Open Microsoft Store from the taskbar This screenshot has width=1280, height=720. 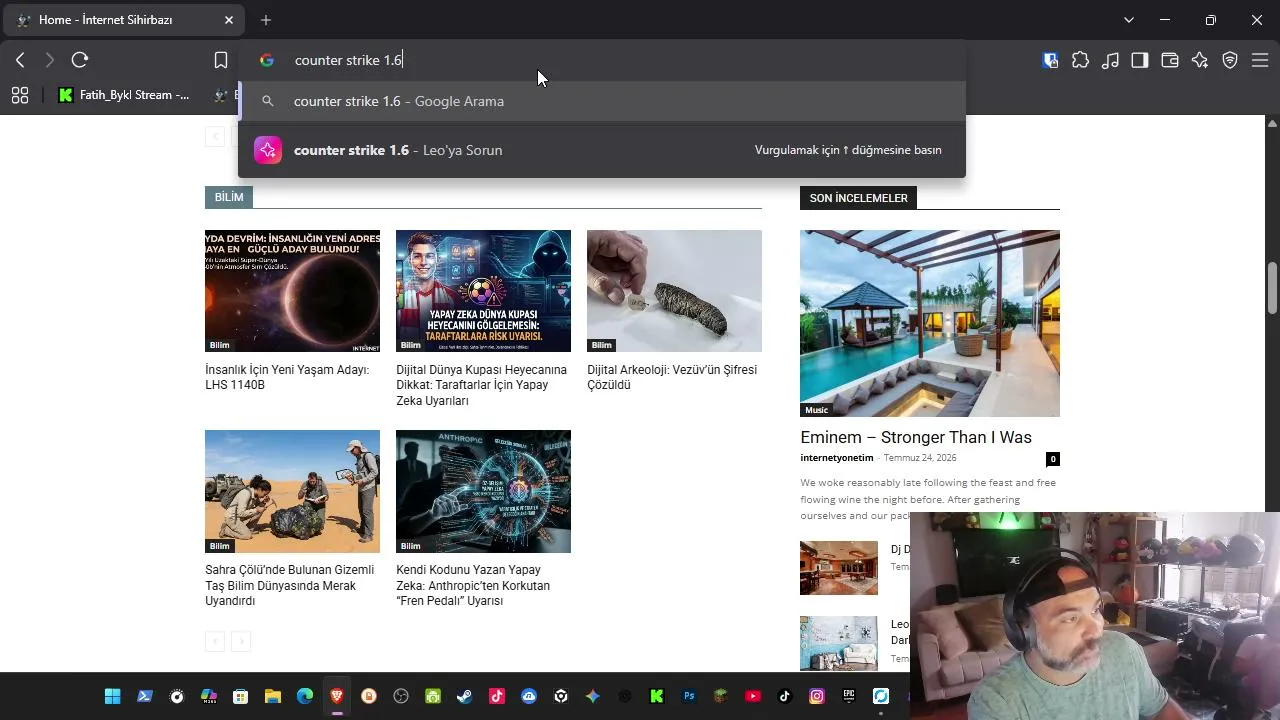pyautogui.click(x=241, y=696)
